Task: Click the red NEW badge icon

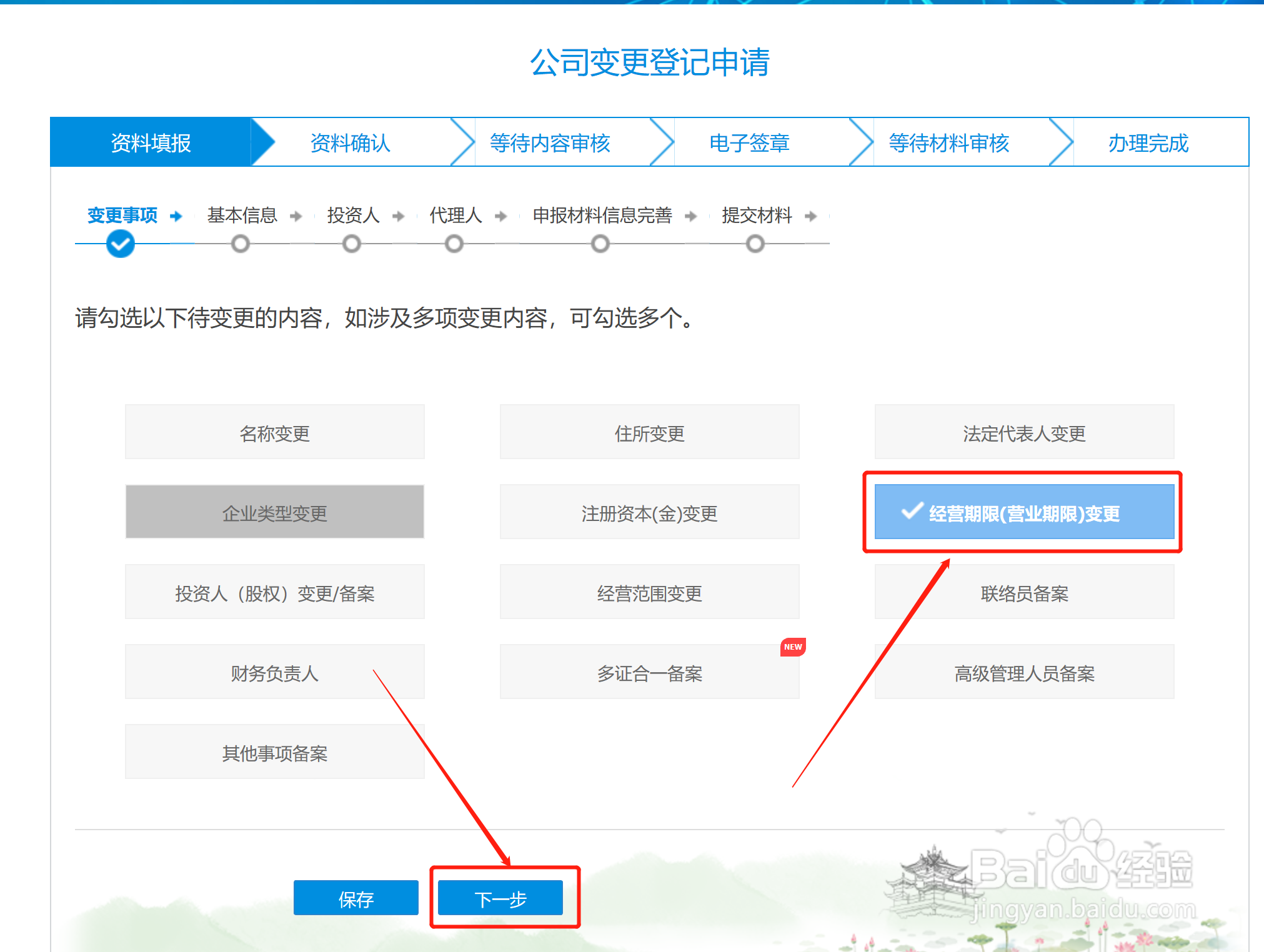Action: pyautogui.click(x=793, y=647)
